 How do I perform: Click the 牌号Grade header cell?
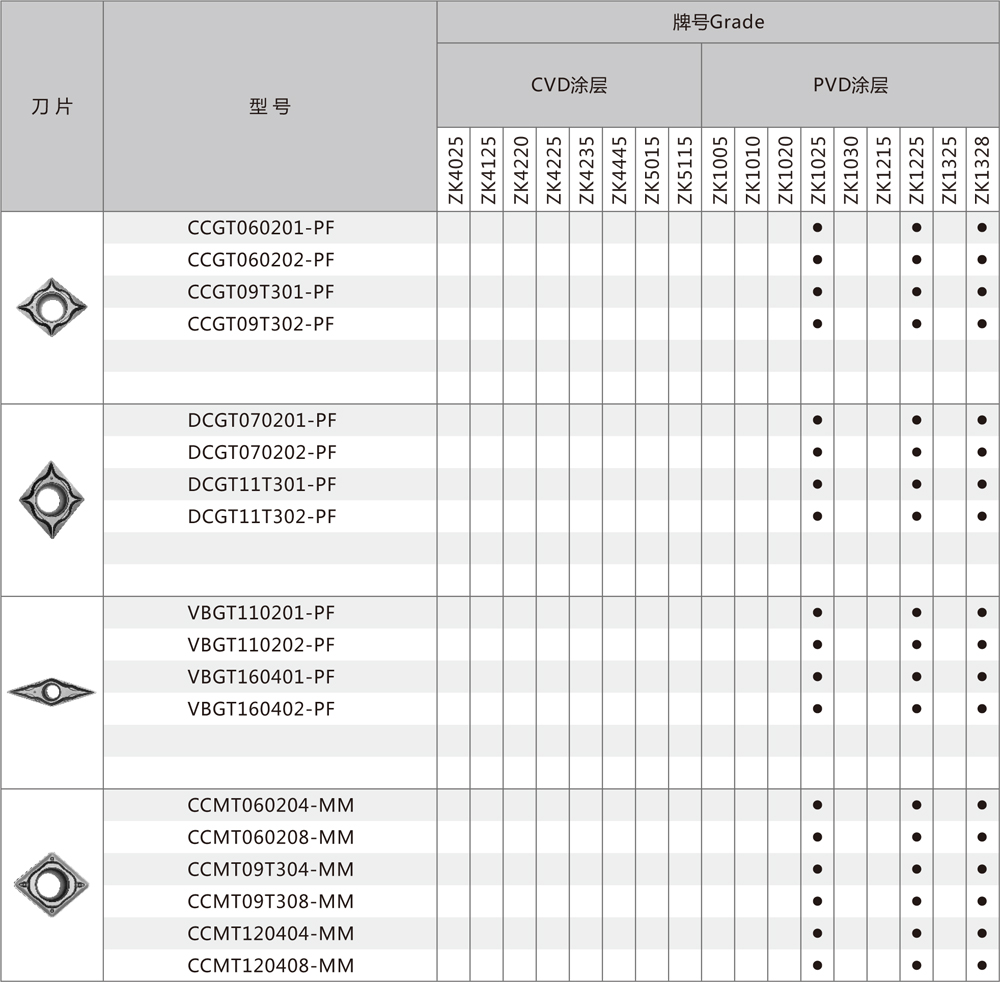[717, 22]
